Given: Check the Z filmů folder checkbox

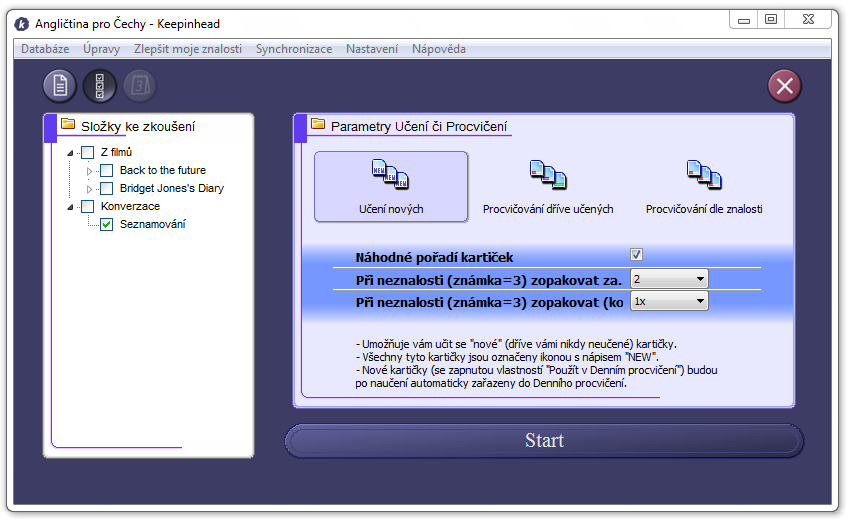Looking at the screenshot, I should coord(88,152).
